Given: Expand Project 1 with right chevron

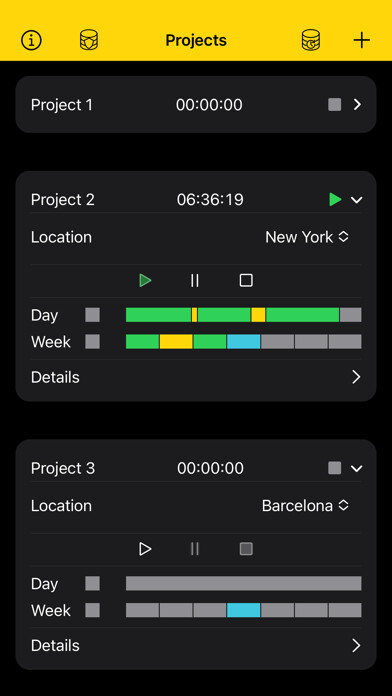Looking at the screenshot, I should point(357,105).
